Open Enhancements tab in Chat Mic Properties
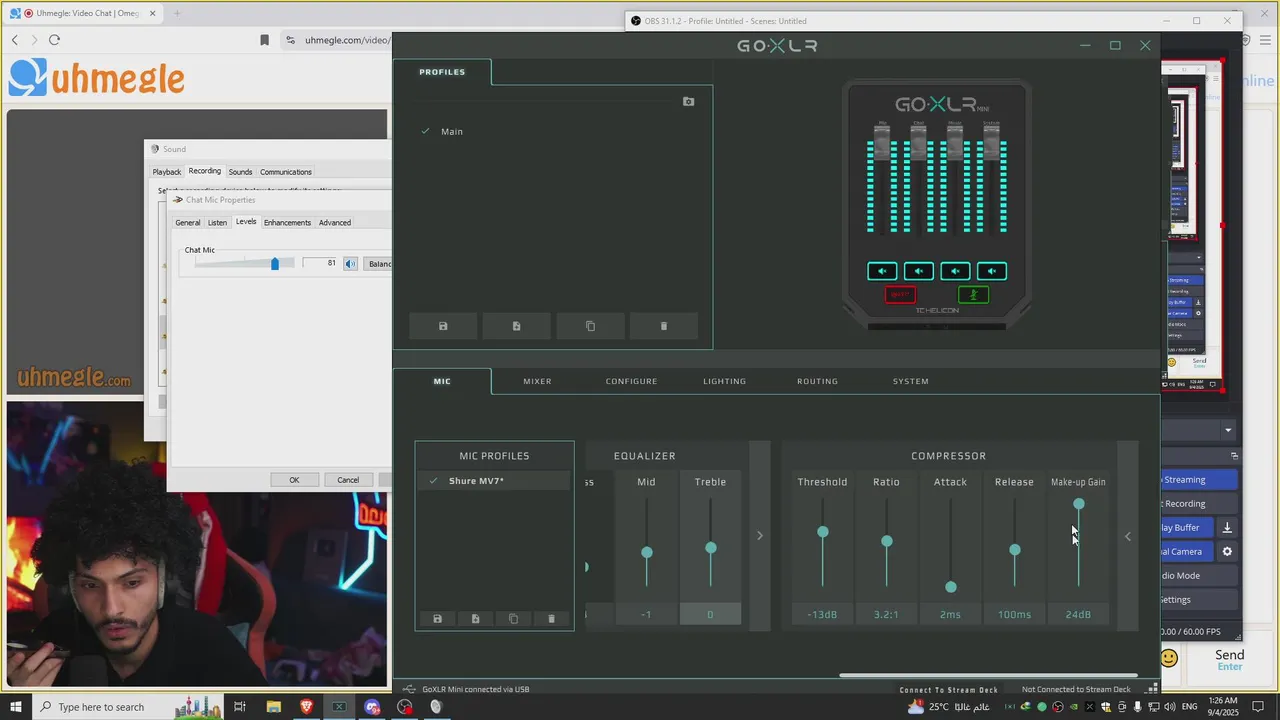 tap(287, 222)
